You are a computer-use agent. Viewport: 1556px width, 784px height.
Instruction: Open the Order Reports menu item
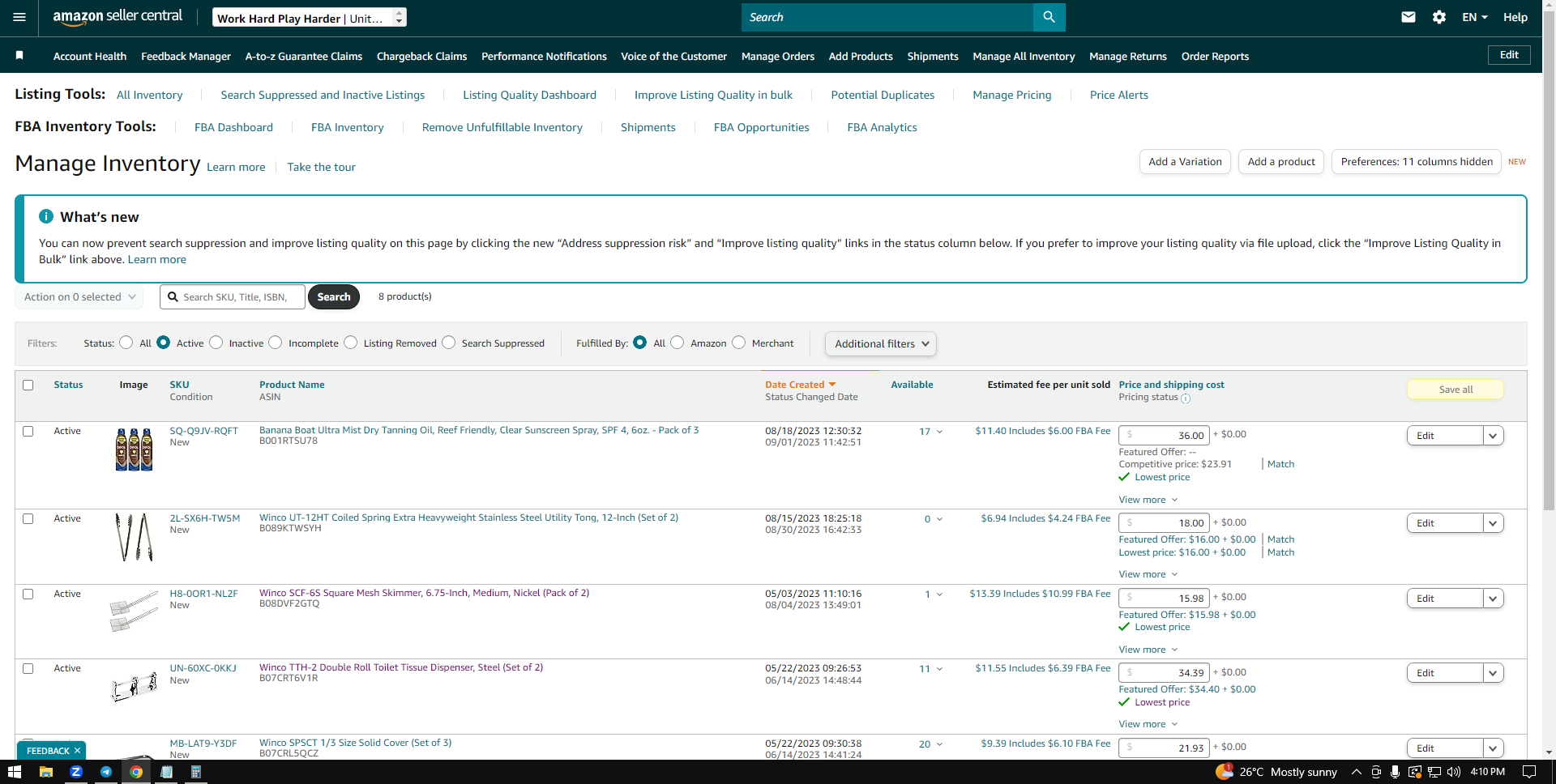[x=1215, y=56]
